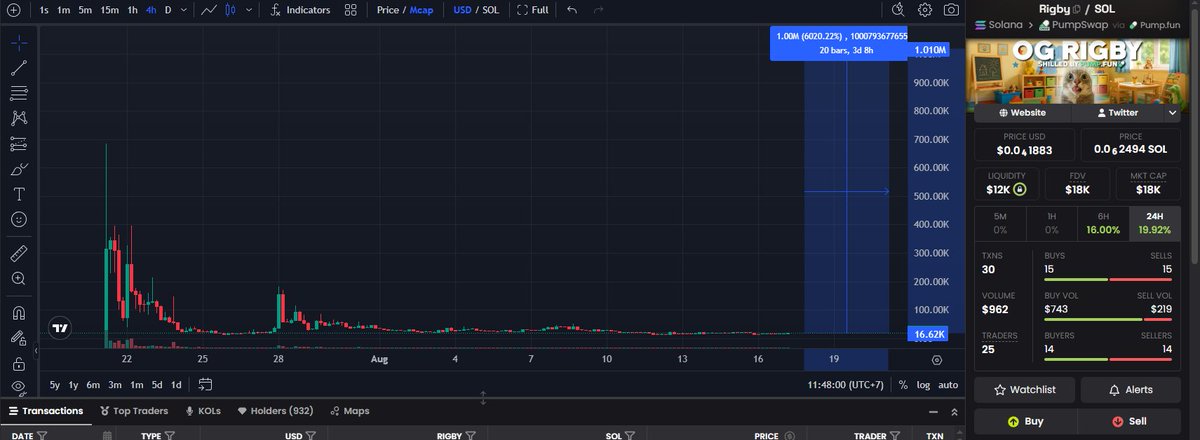The height and width of the screenshot is (440, 1200).
Task: Set interval to 1h
Action: (x=132, y=10)
